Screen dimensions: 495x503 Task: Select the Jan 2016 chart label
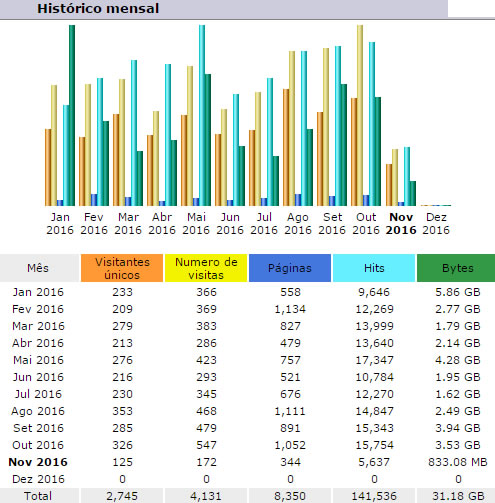click(60, 224)
